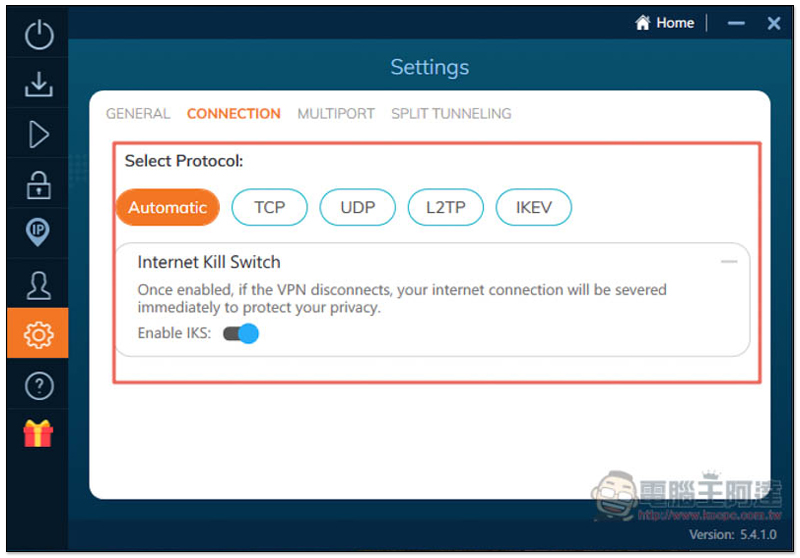The height and width of the screenshot is (558, 800).
Task: Click the gift box icon in sidebar
Action: pyautogui.click(x=38, y=433)
